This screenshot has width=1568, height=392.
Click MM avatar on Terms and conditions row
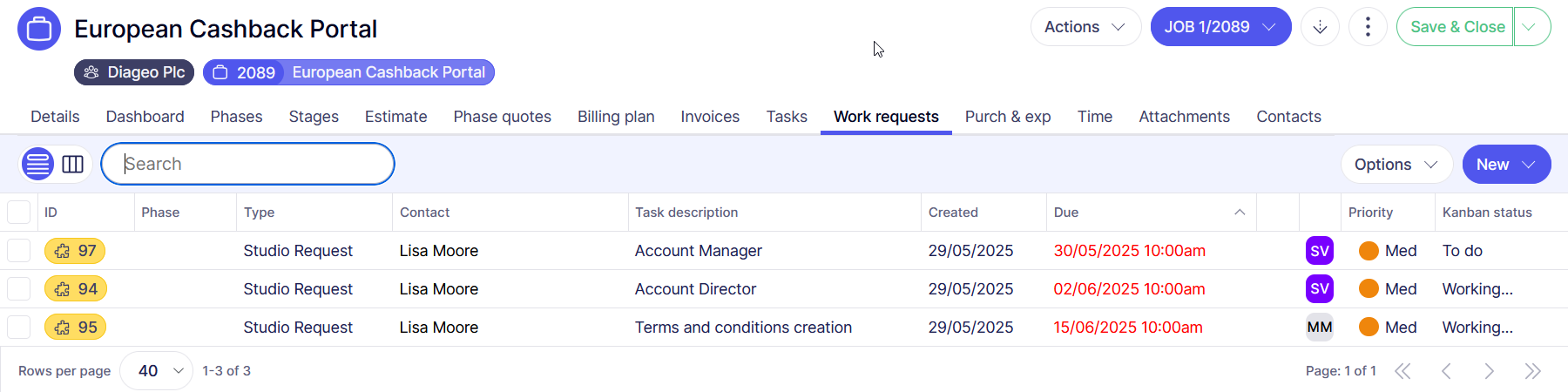coord(1319,328)
